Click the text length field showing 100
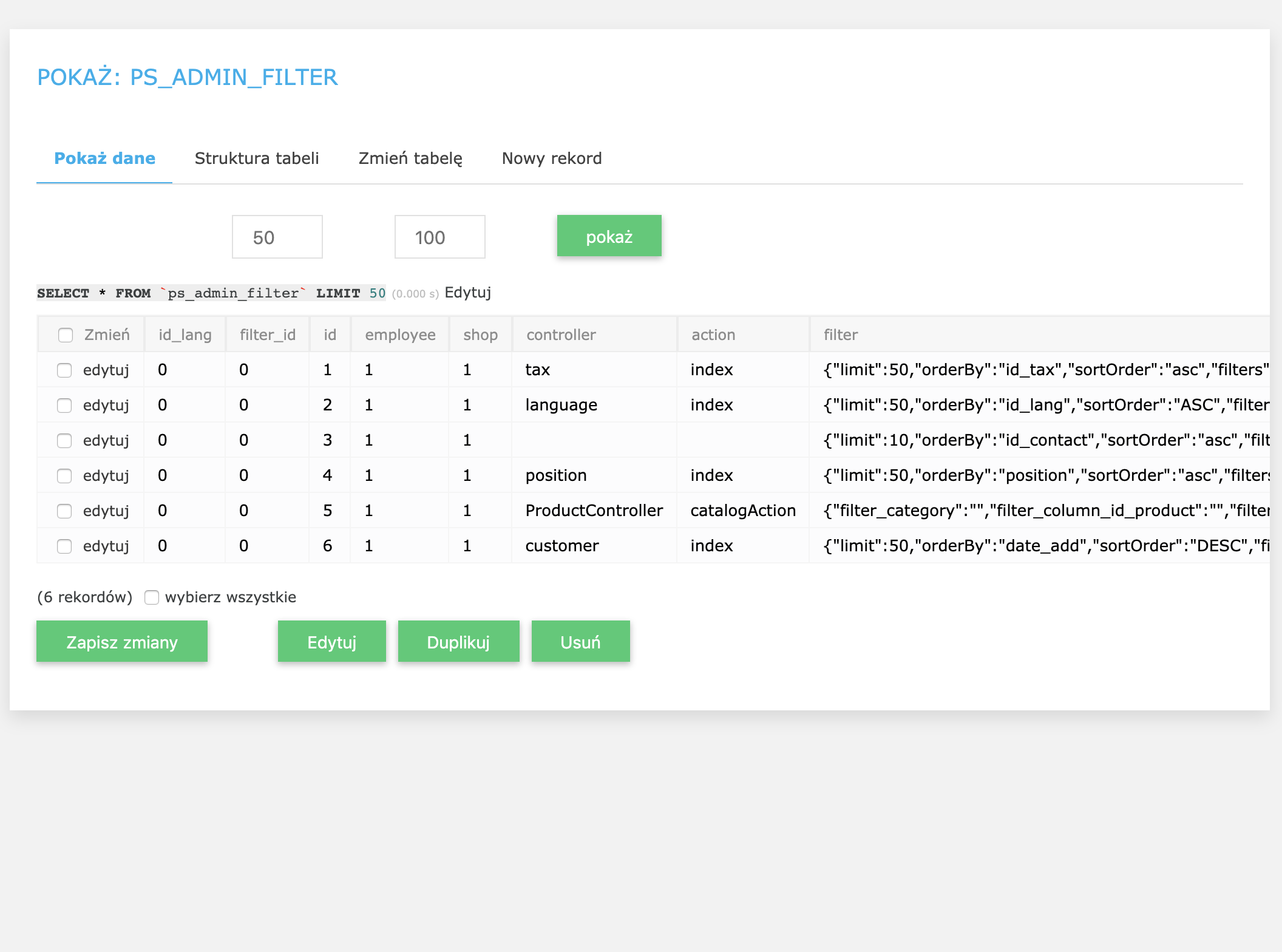The image size is (1282, 952). tap(439, 237)
